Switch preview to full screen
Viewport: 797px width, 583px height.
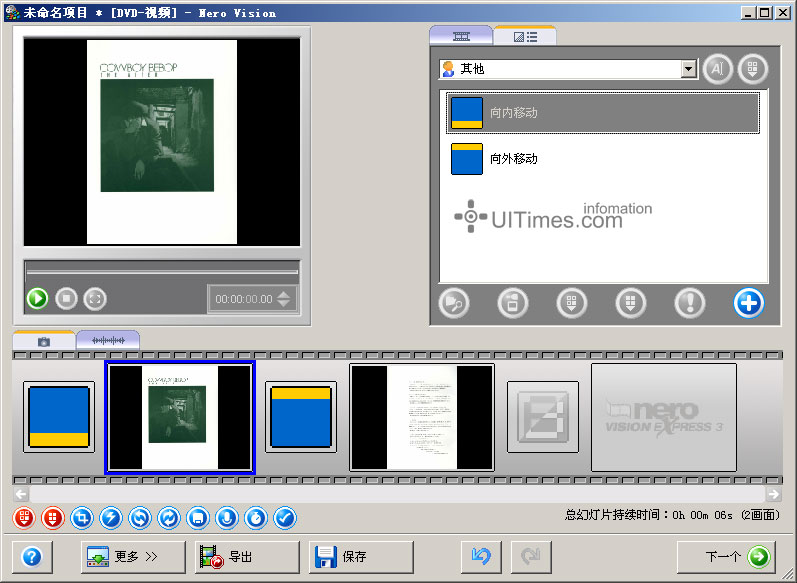coord(95,298)
